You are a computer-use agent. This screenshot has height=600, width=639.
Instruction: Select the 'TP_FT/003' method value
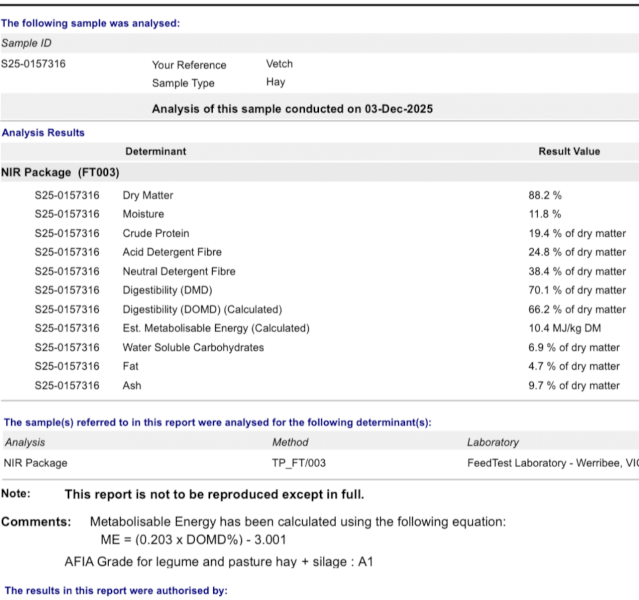point(298,463)
